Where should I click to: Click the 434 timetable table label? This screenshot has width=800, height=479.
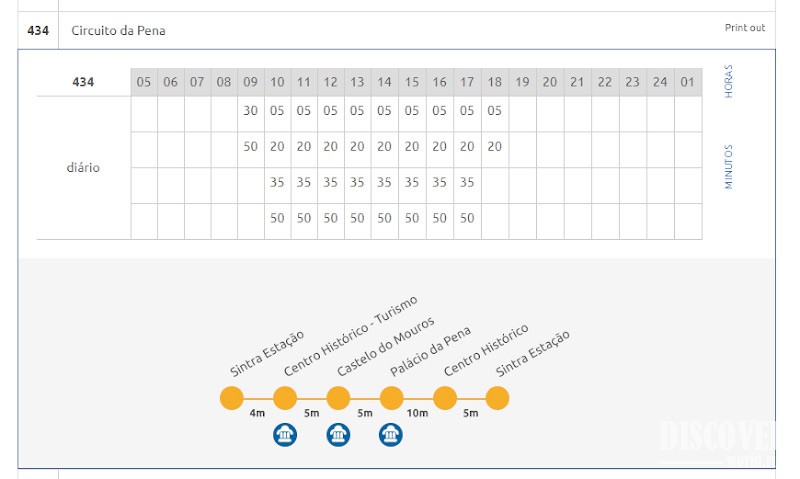[x=83, y=82]
